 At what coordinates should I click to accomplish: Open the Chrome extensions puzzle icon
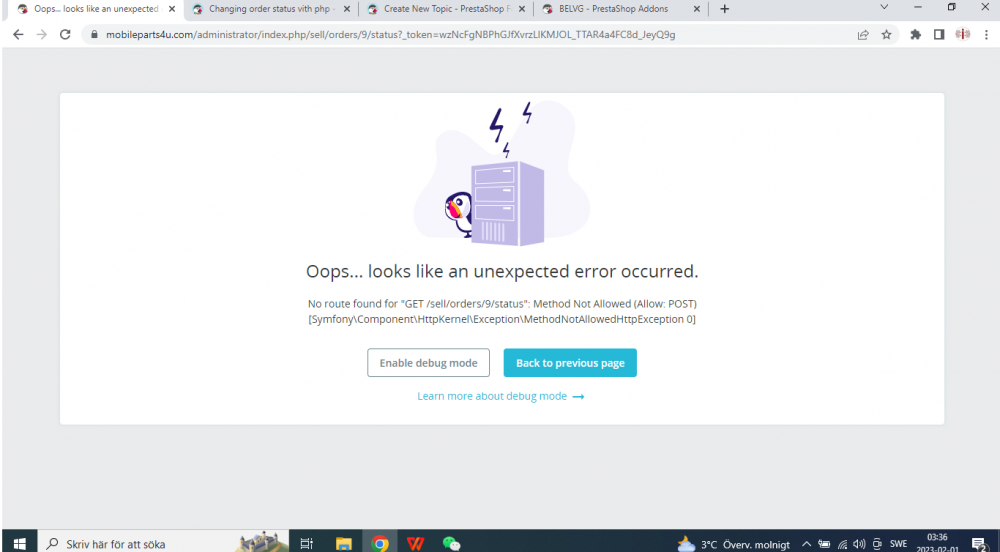pyautogui.click(x=916, y=34)
